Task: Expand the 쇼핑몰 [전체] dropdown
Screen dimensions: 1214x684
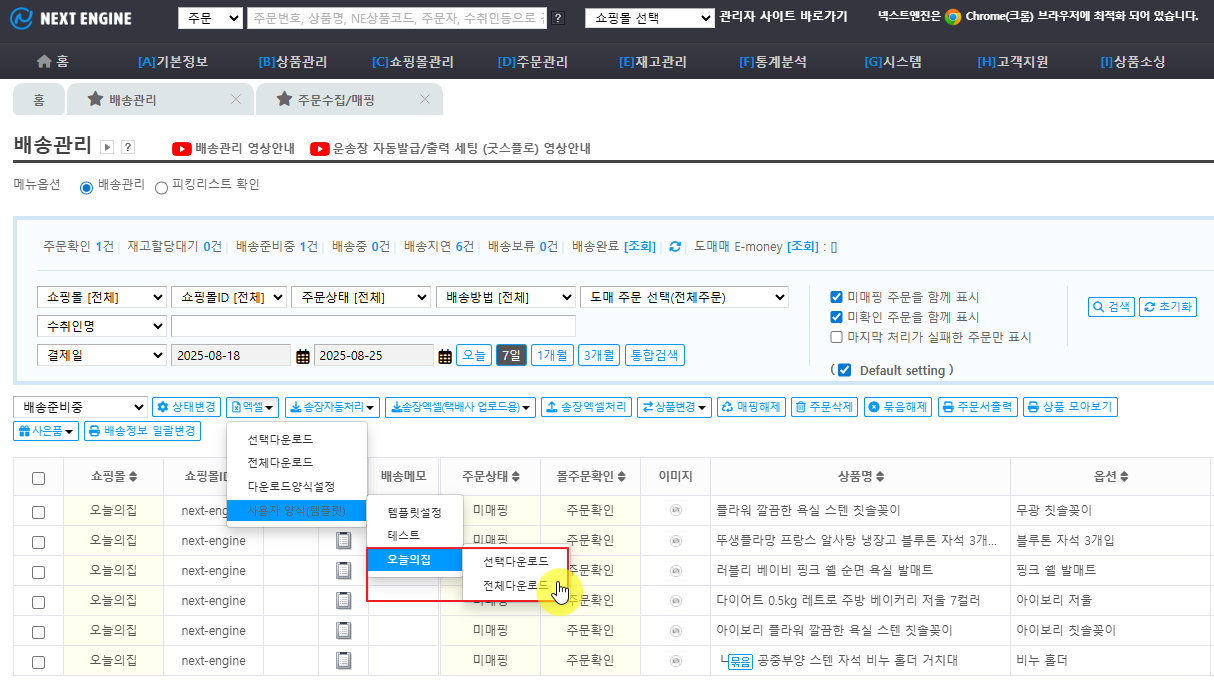Action: 101,297
